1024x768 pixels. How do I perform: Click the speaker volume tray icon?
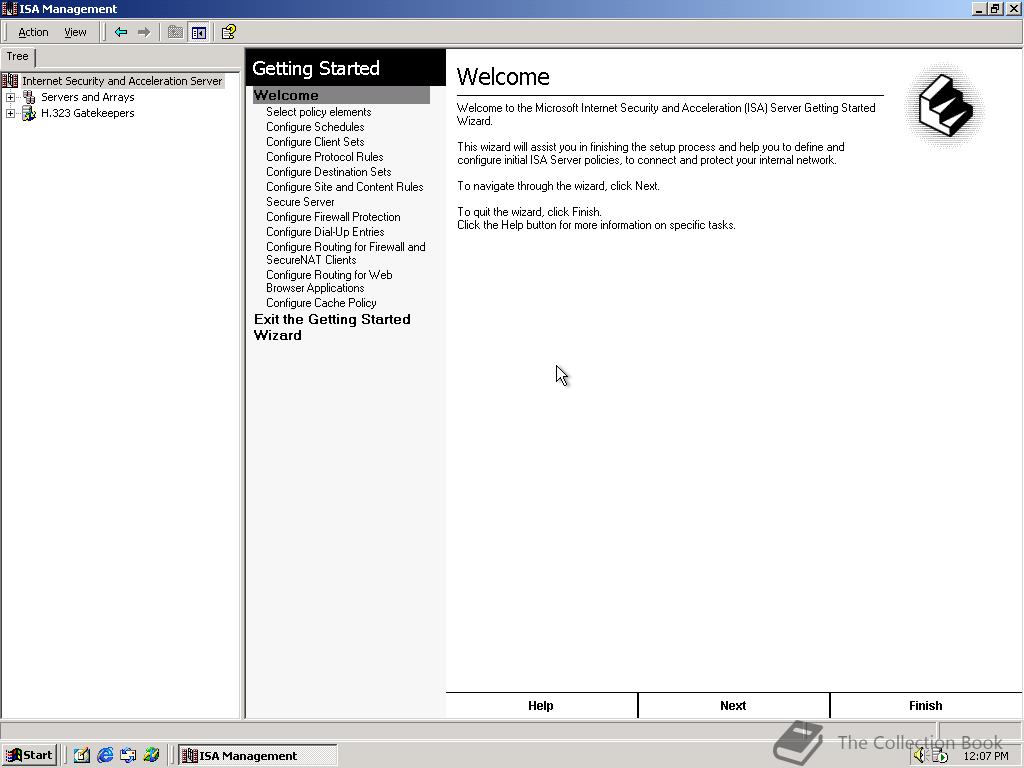pos(920,756)
